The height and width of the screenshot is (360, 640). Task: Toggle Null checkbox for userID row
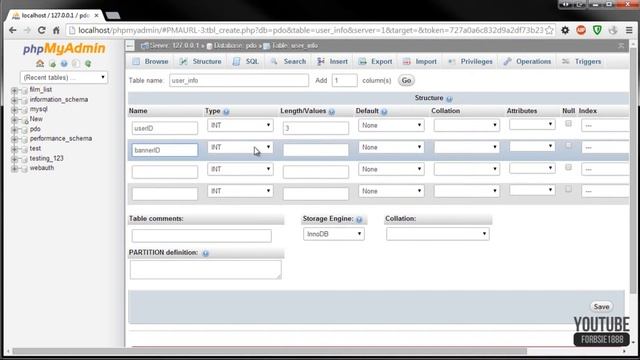click(568, 123)
